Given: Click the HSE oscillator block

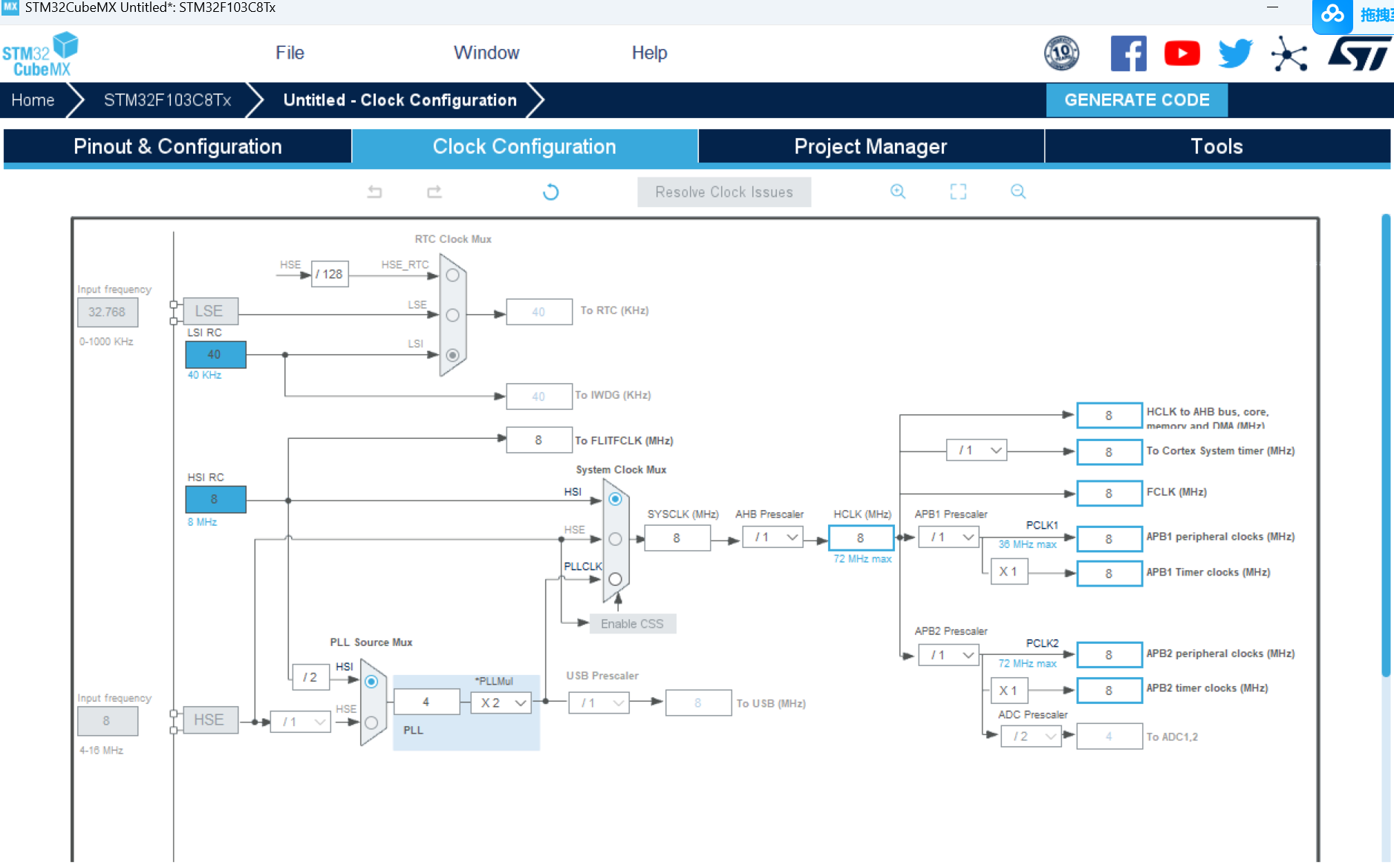Looking at the screenshot, I should pyautogui.click(x=210, y=720).
